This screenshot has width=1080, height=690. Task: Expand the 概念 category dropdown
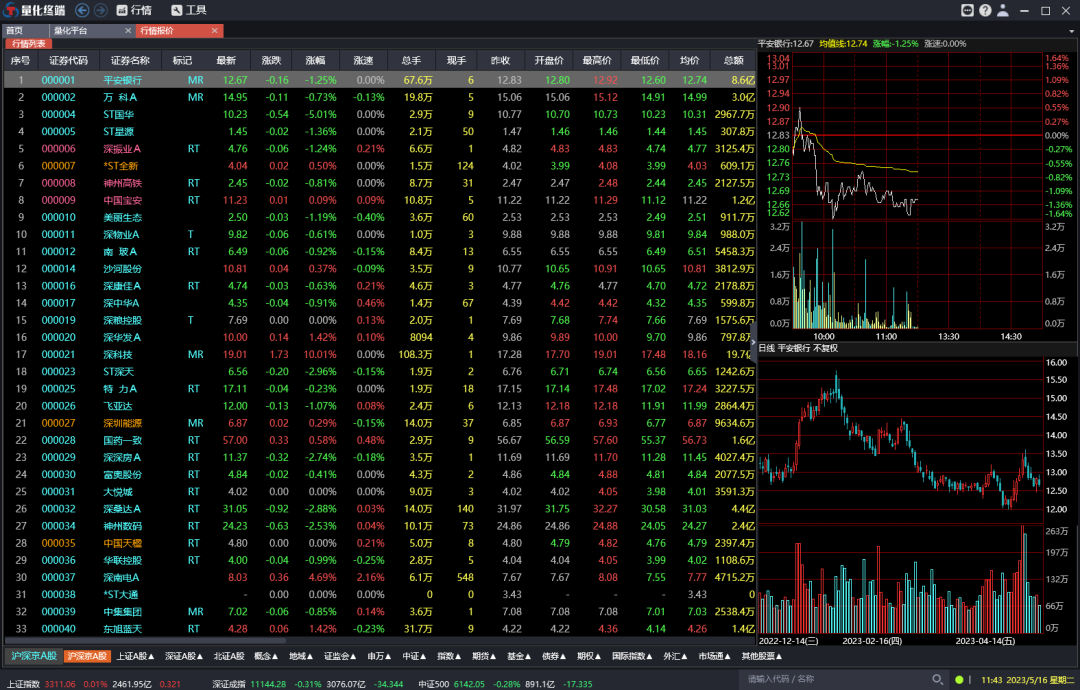(x=267, y=657)
